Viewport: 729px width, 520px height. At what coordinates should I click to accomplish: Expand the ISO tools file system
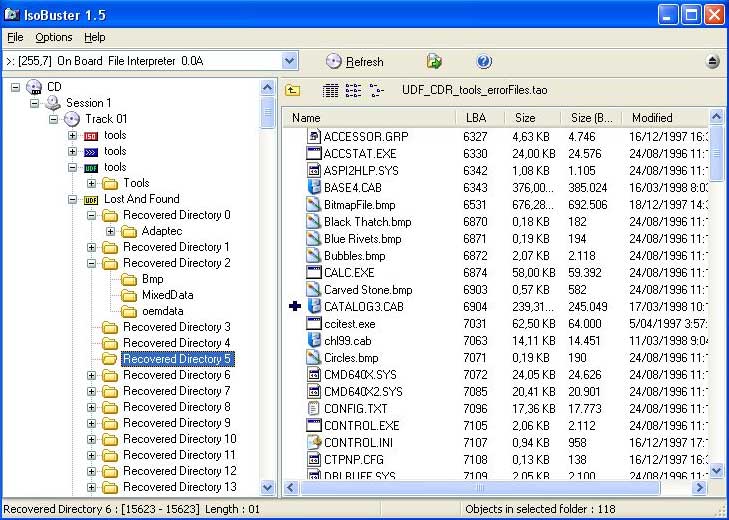(73, 135)
